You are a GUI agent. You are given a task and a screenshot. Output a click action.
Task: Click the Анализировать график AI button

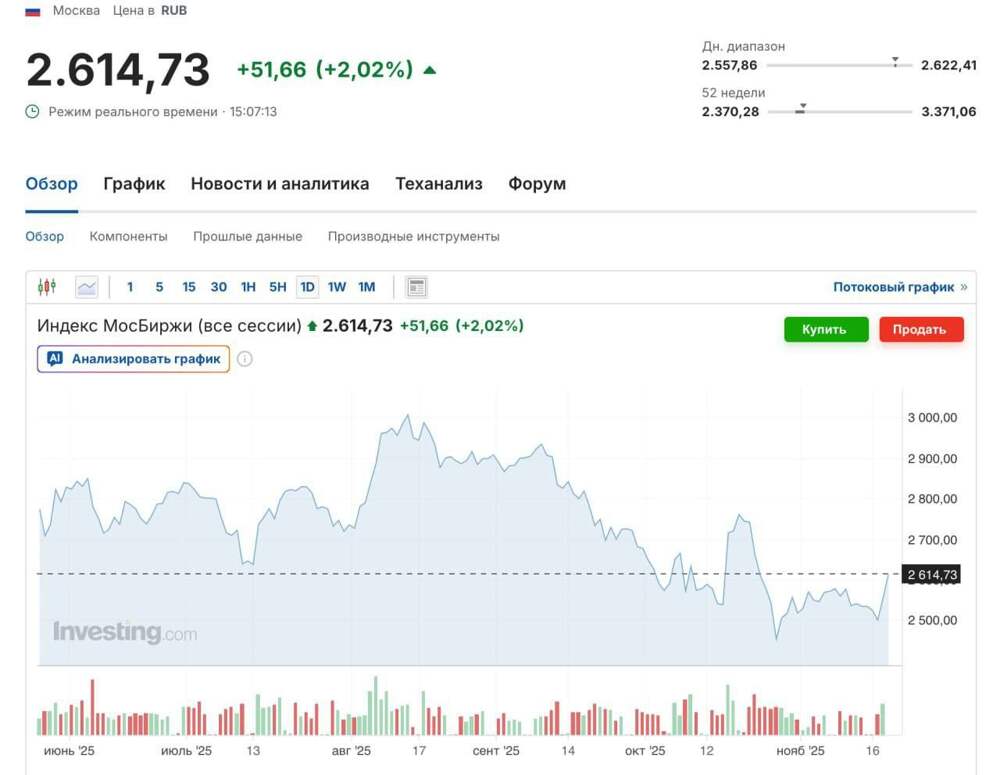134,359
